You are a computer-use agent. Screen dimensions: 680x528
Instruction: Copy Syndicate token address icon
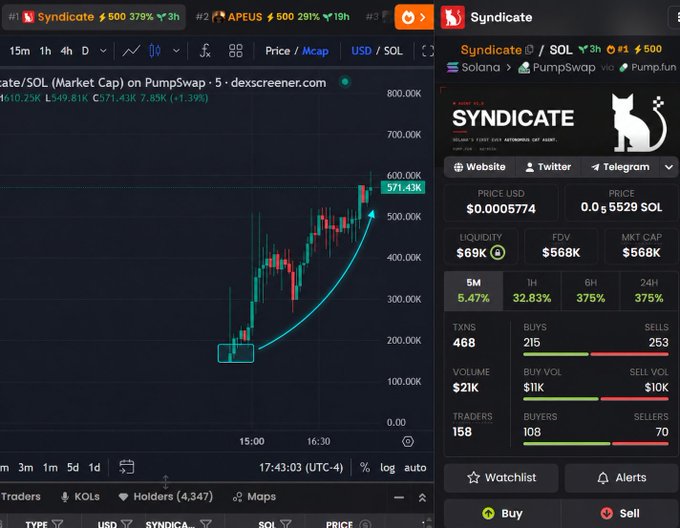[529, 50]
